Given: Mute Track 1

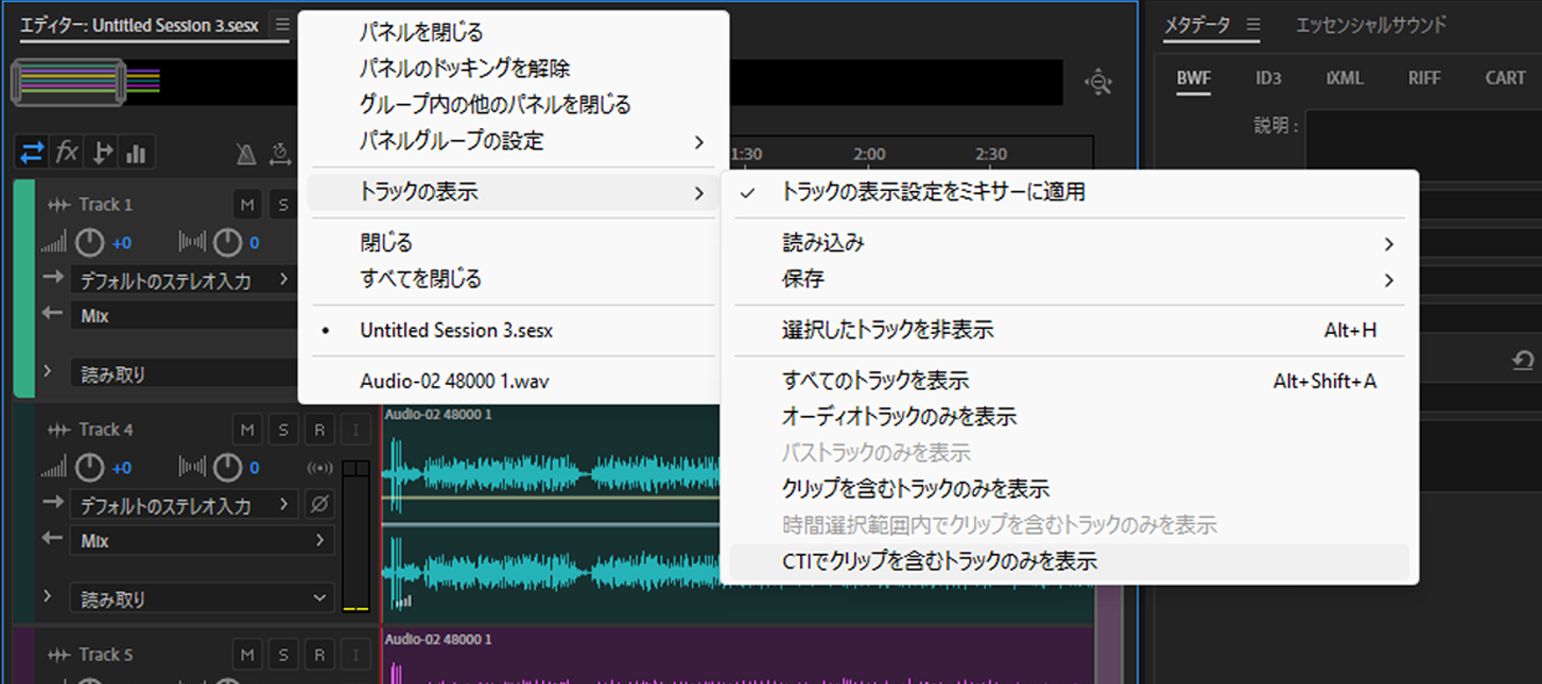Looking at the screenshot, I should 247,205.
